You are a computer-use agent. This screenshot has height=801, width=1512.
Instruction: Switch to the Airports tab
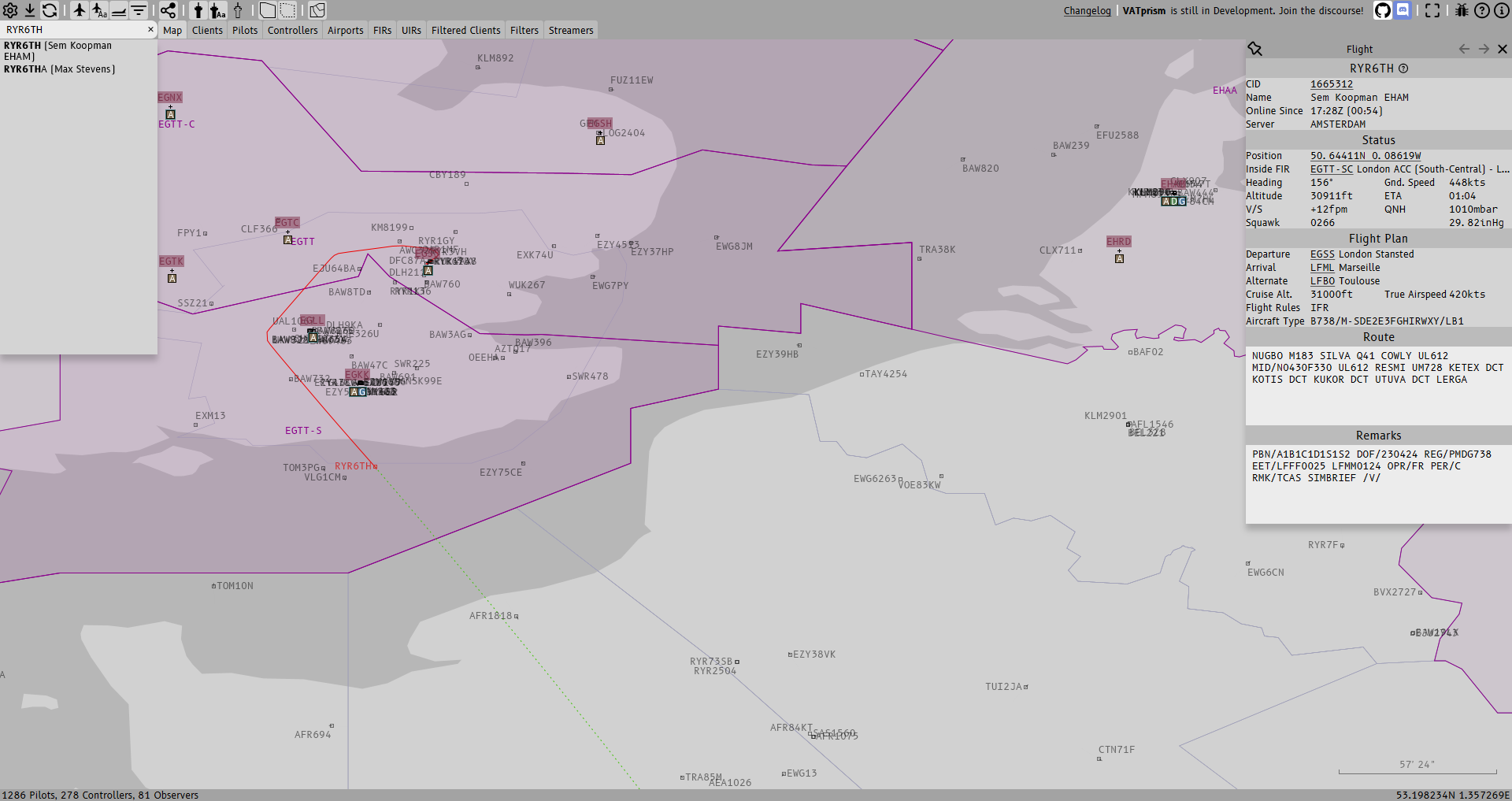tap(345, 31)
